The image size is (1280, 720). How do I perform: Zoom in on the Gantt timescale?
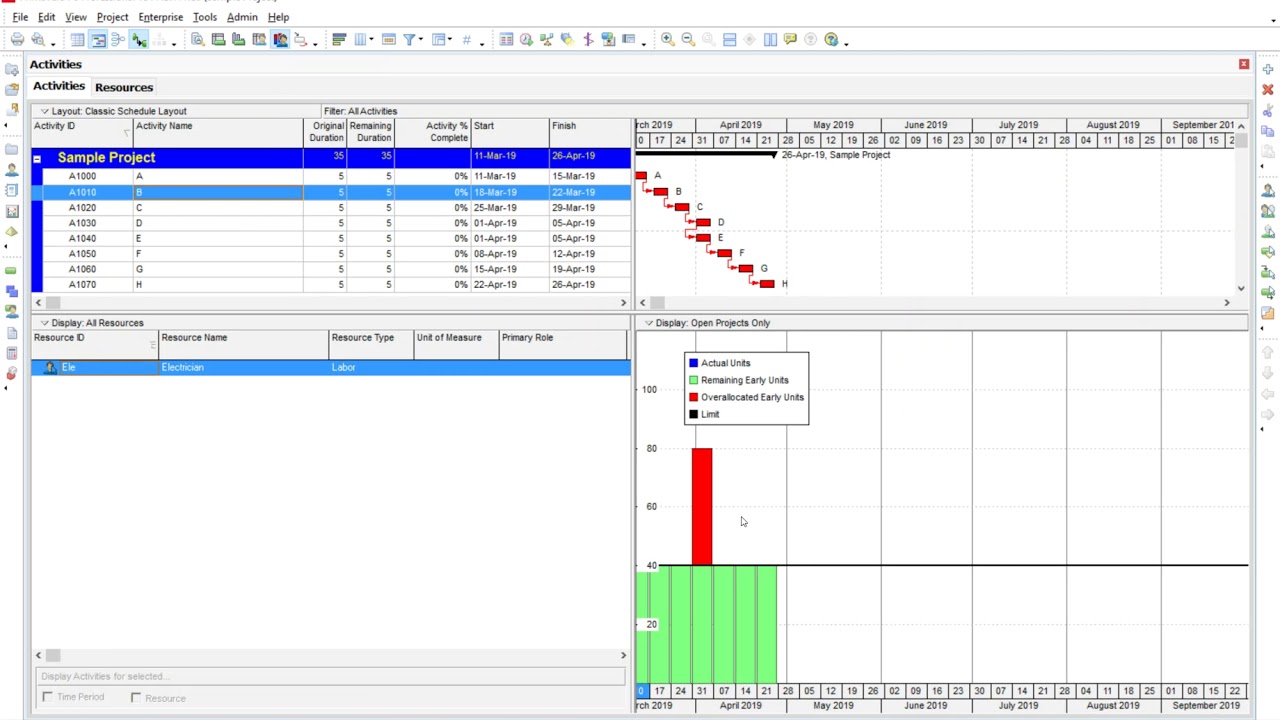(x=667, y=40)
